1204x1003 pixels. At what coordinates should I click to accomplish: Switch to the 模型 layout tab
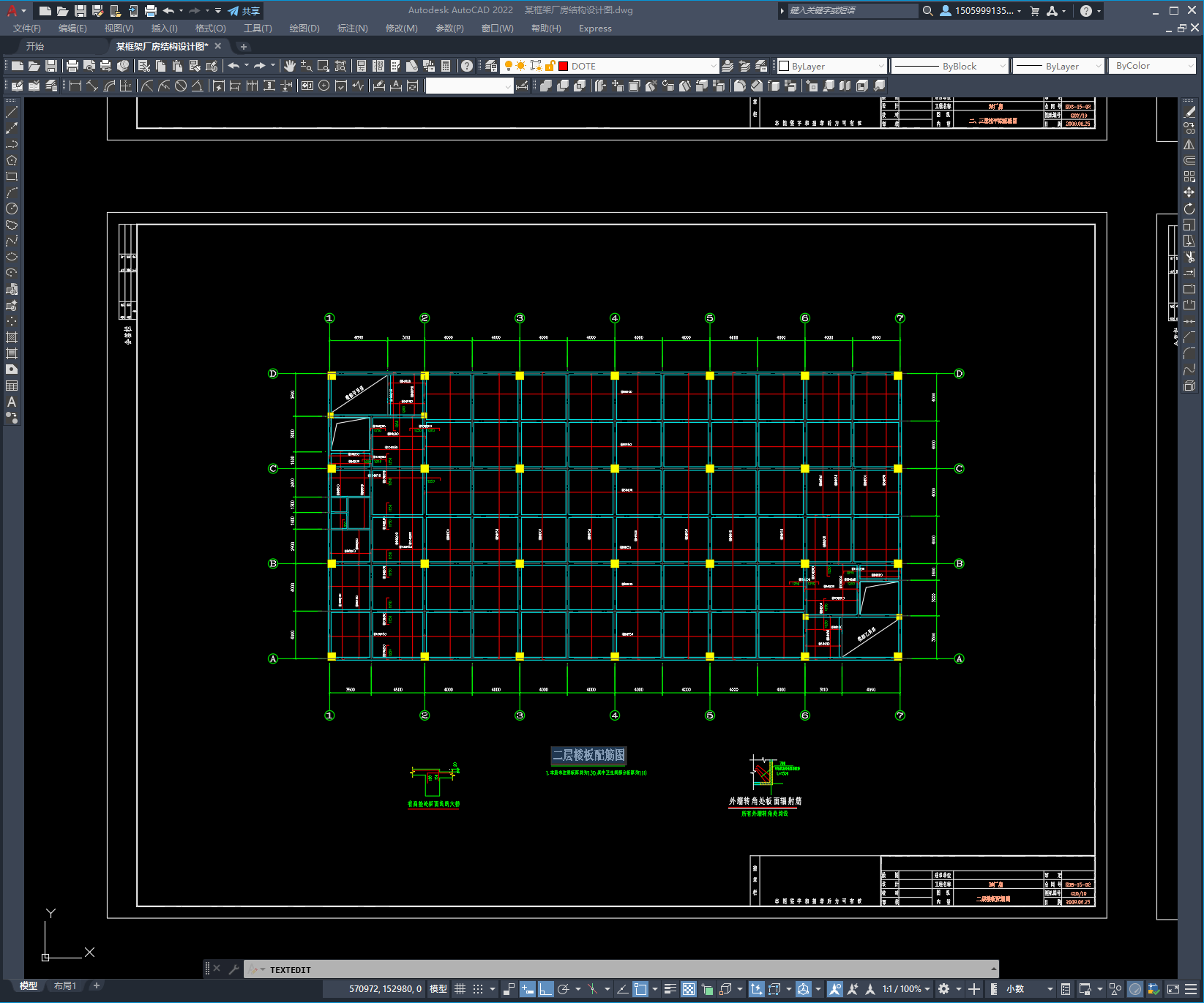tap(29, 986)
